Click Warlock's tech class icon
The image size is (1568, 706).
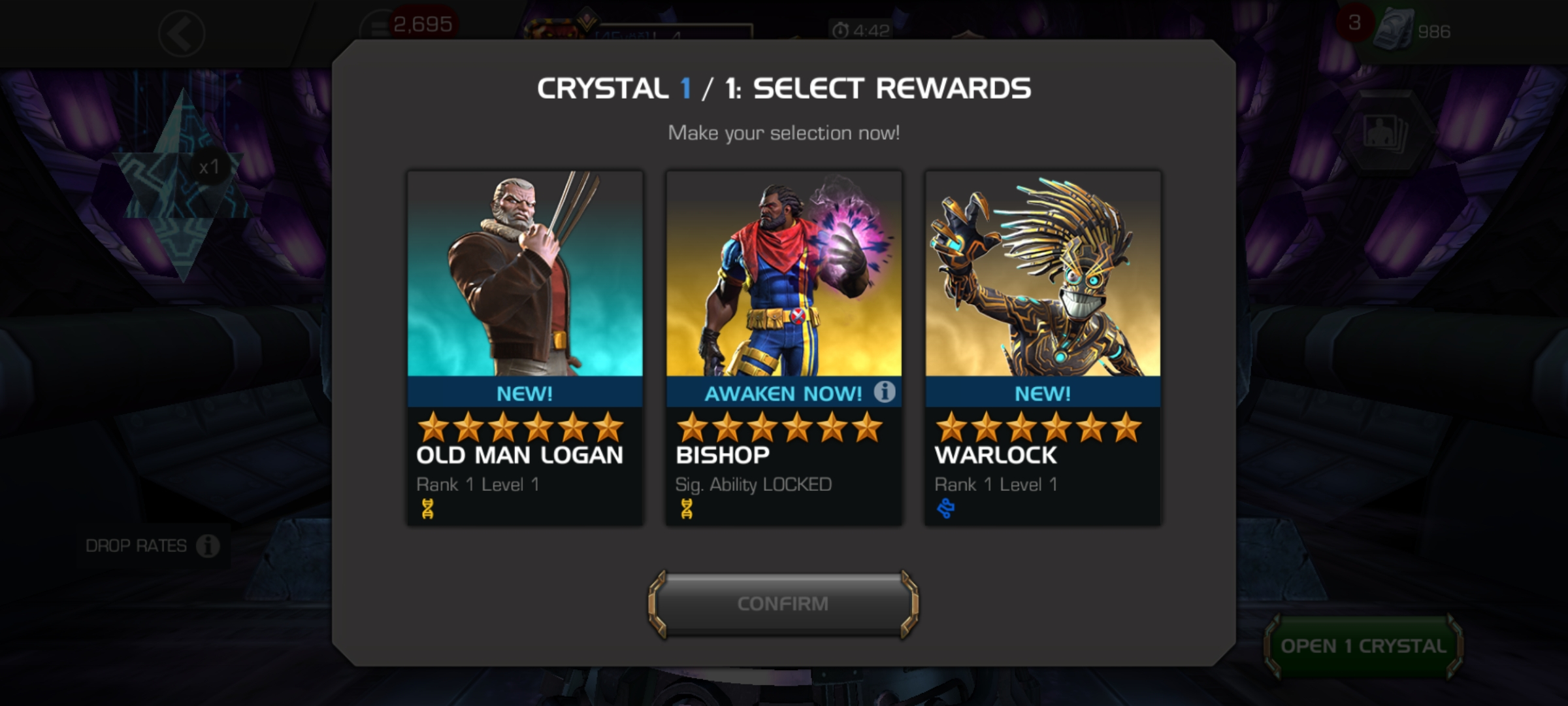pos(945,509)
